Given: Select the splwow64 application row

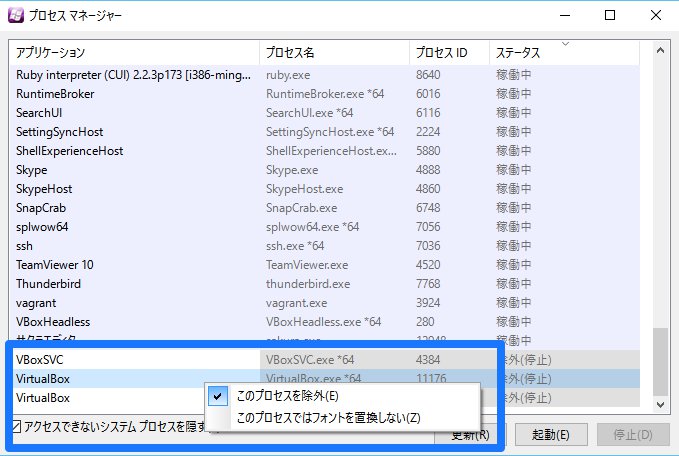Looking at the screenshot, I should (x=324, y=227).
